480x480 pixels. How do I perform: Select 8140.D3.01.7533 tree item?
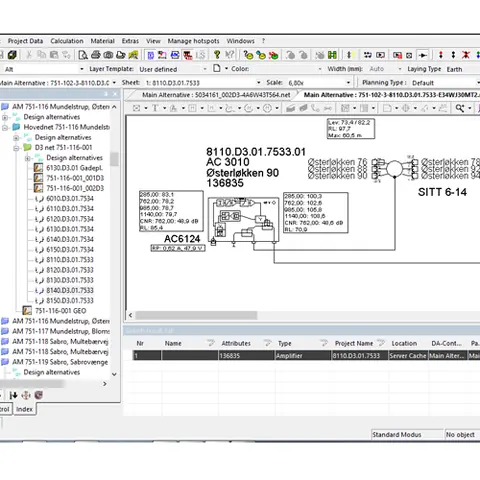70,290
